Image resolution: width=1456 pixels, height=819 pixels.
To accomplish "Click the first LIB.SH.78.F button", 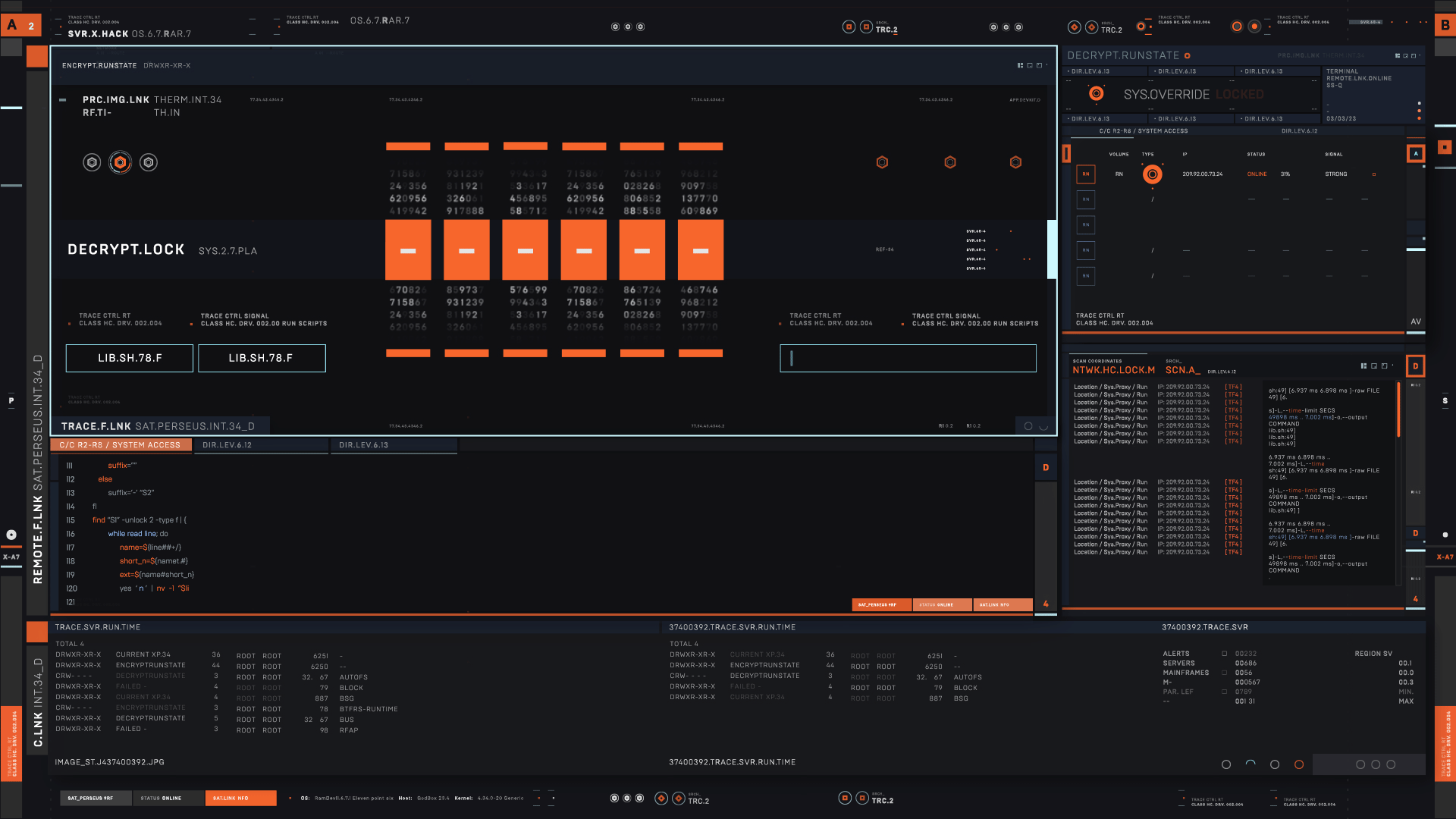I will 130,358.
